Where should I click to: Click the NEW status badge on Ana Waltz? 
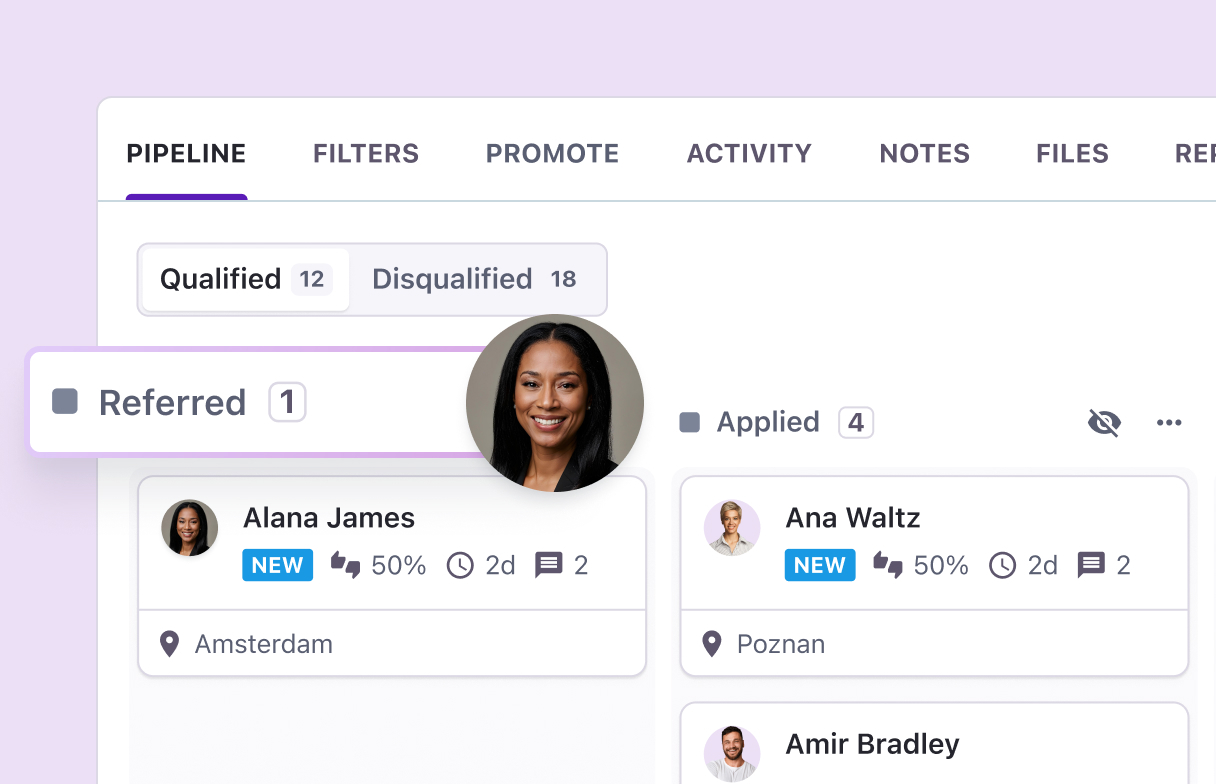(820, 565)
